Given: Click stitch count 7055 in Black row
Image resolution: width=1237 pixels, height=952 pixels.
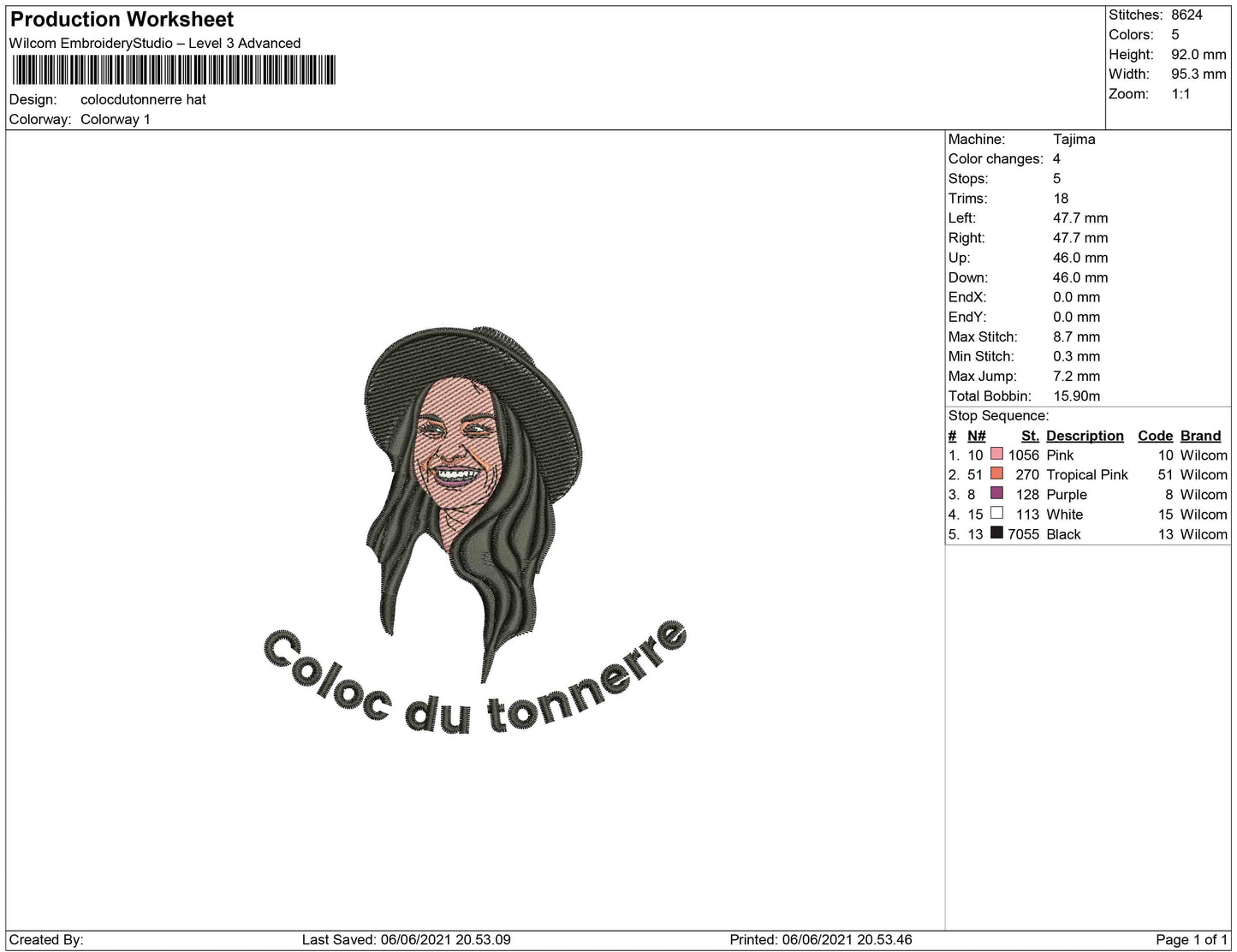Looking at the screenshot, I should pyautogui.click(x=1023, y=533).
